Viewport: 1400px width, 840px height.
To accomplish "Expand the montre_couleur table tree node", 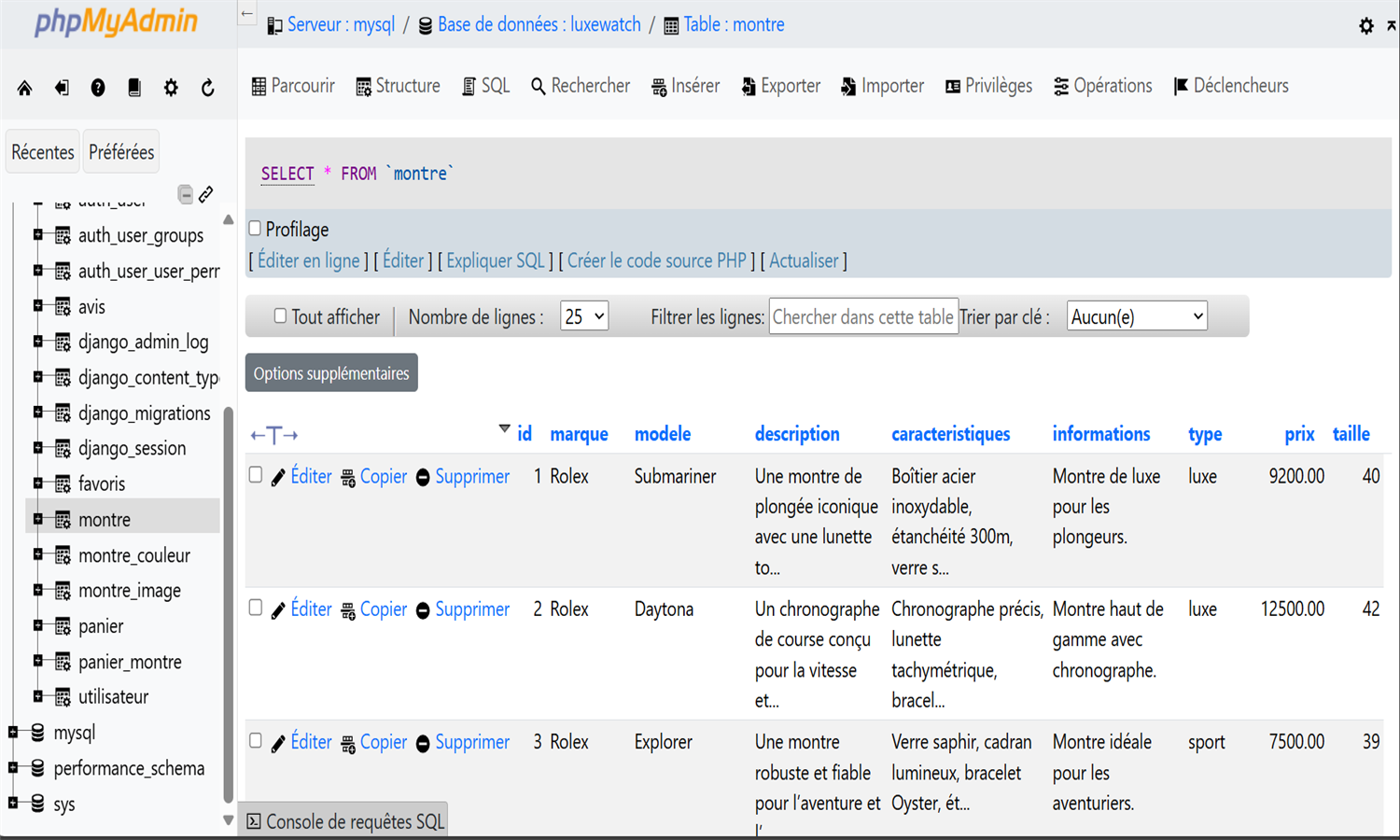I will coord(38,554).
